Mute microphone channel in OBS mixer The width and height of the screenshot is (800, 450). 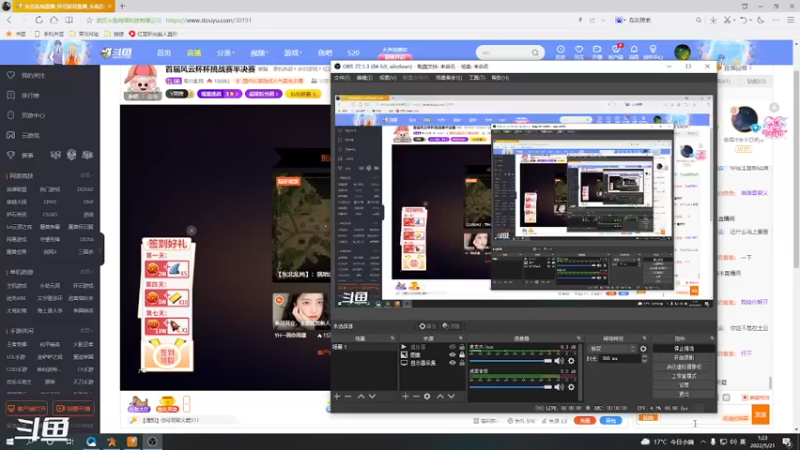pos(559,361)
